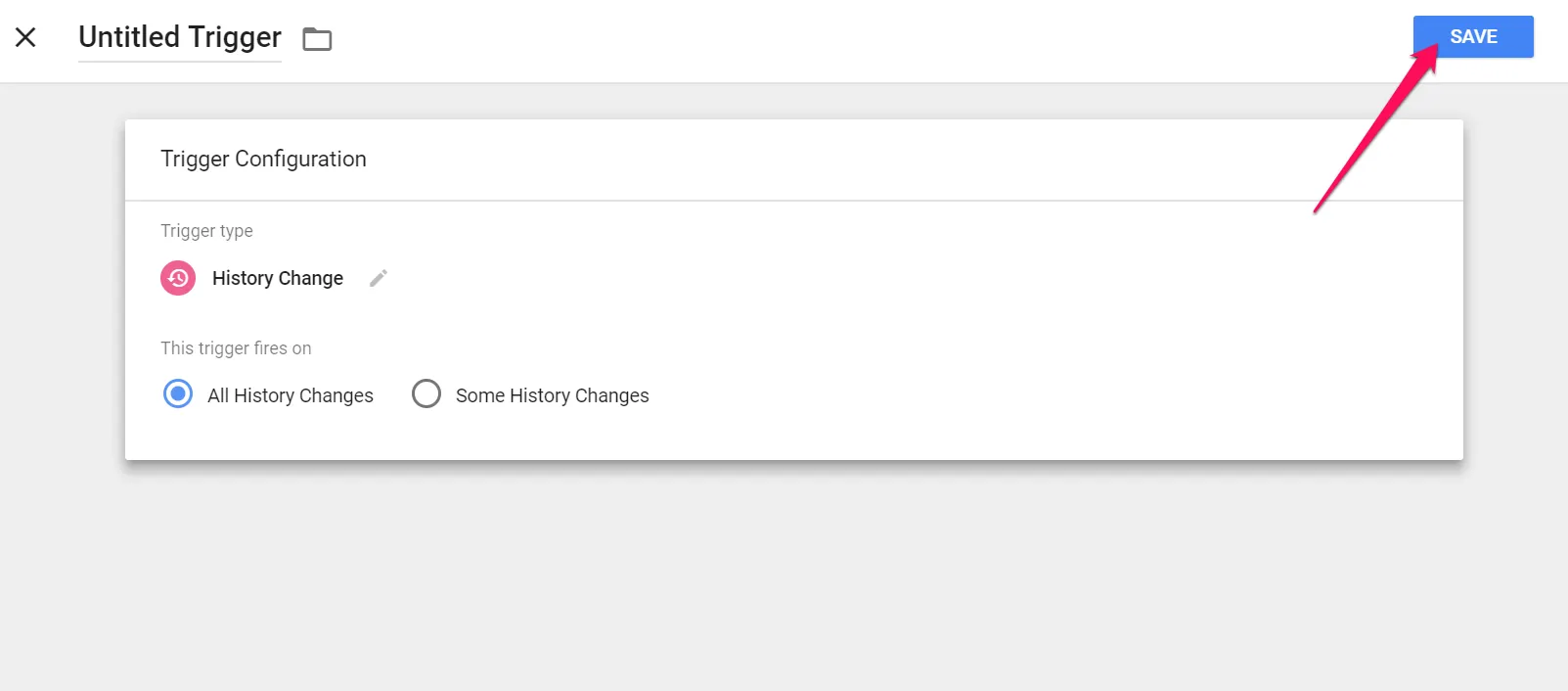Click the "History Change" trigger type text
This screenshot has height=691, width=1568.
click(278, 278)
